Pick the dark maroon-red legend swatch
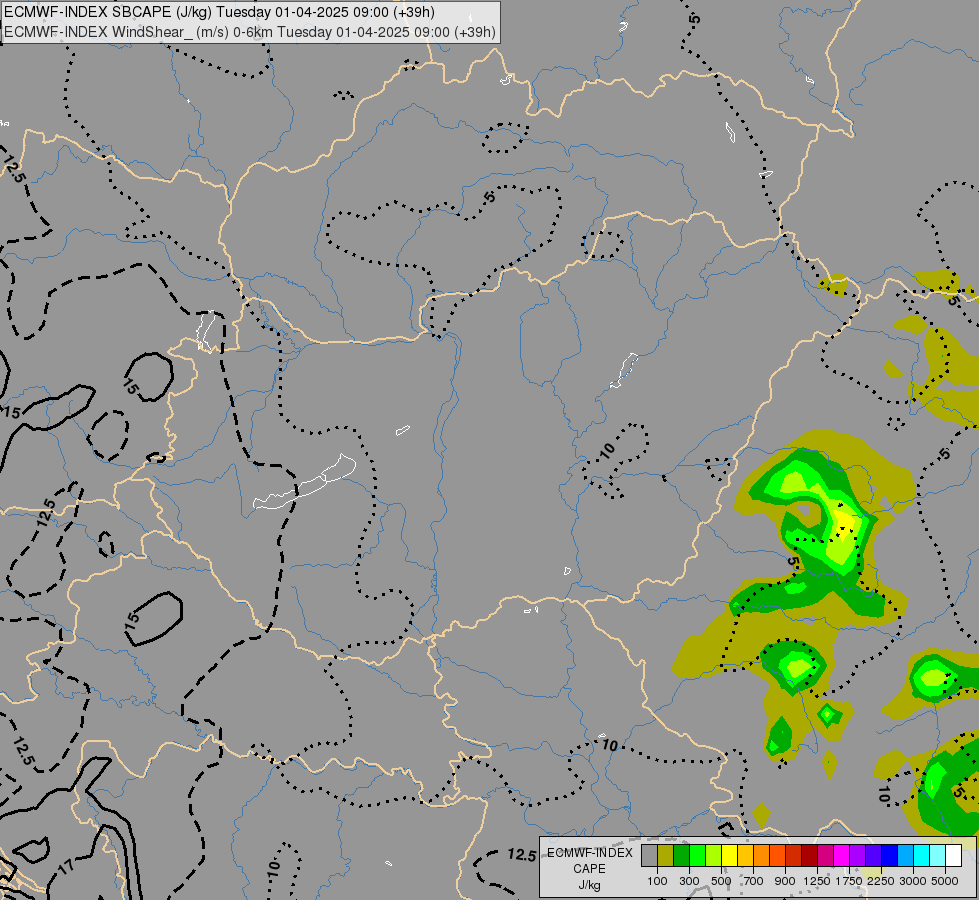The height and width of the screenshot is (900, 979). tap(810, 856)
